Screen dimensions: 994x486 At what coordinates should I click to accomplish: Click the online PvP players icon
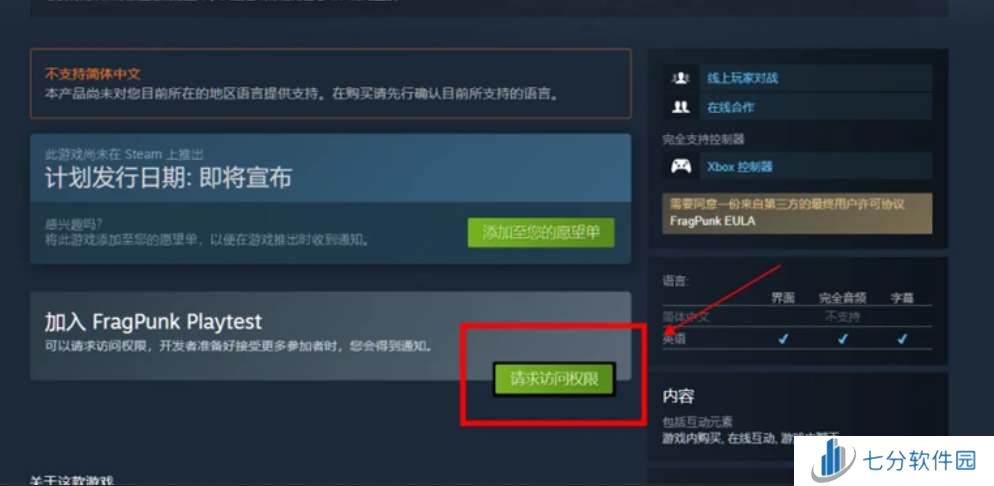681,78
